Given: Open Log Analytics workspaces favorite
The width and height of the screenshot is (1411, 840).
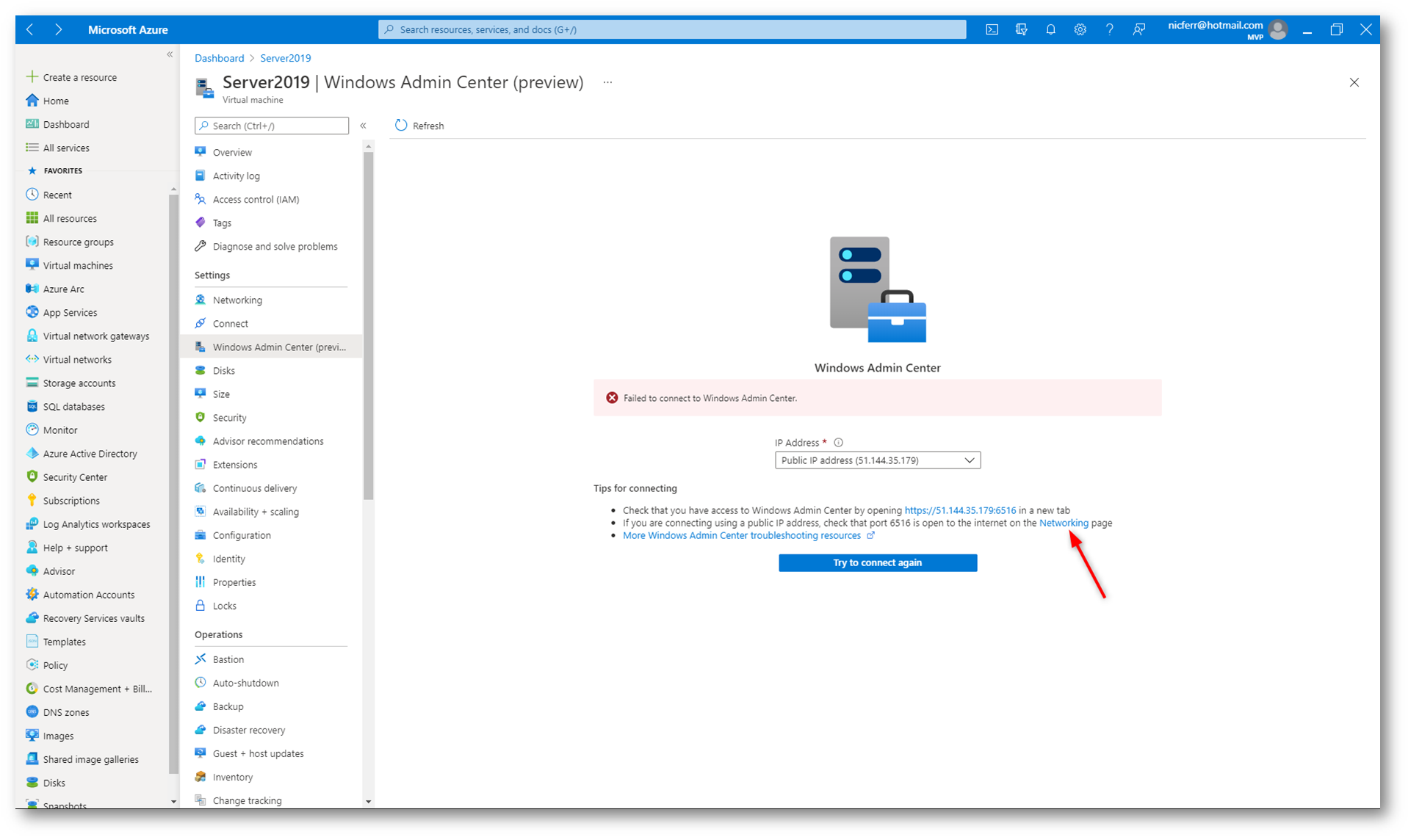Looking at the screenshot, I should (x=88, y=524).
